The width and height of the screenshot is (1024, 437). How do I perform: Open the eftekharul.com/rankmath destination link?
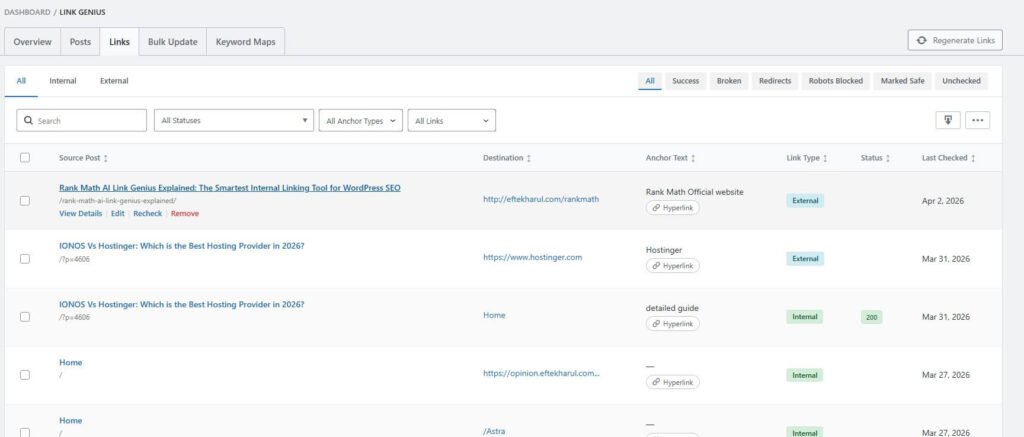(x=541, y=199)
